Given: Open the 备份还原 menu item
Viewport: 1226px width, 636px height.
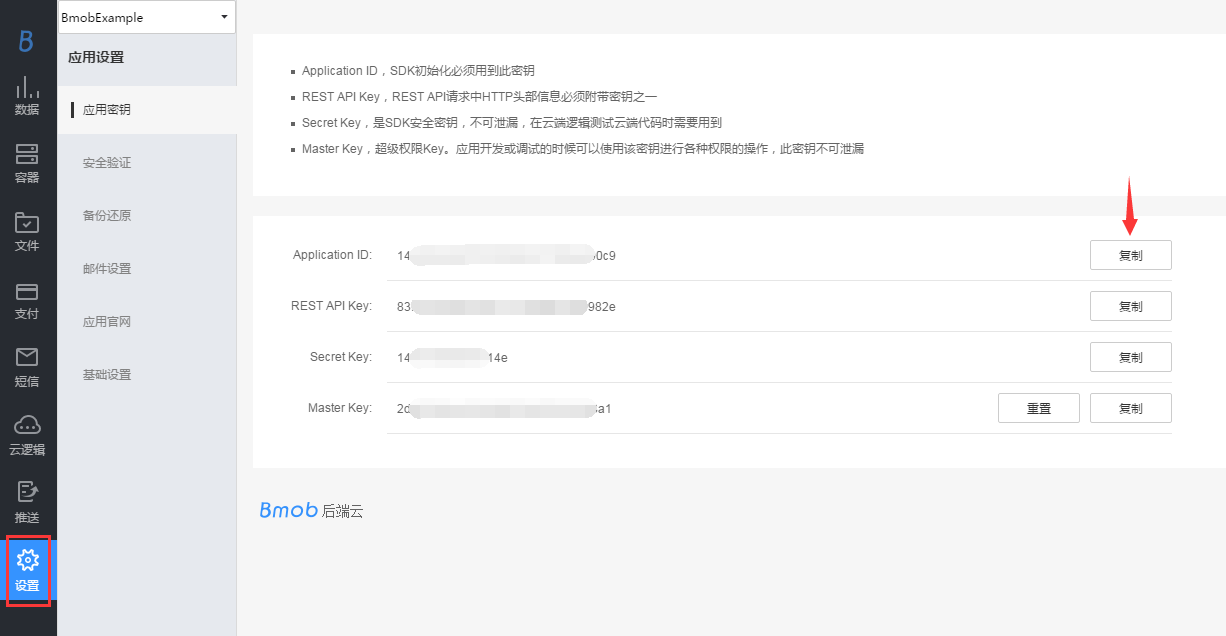Looking at the screenshot, I should [107, 216].
